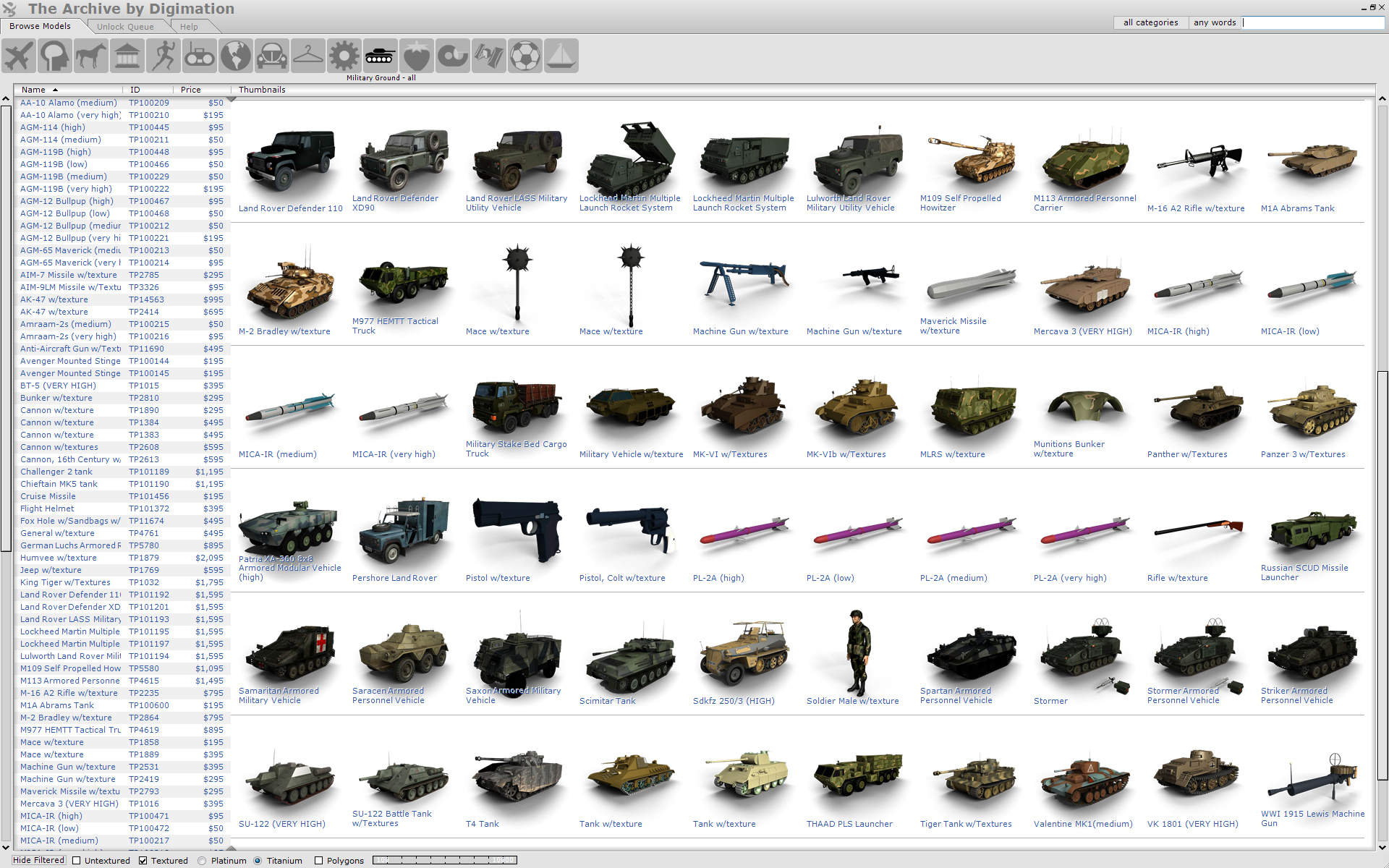The image size is (1389, 868).
Task: Select the 'Chieftain MK5 tank' list row
Action: 122,484
